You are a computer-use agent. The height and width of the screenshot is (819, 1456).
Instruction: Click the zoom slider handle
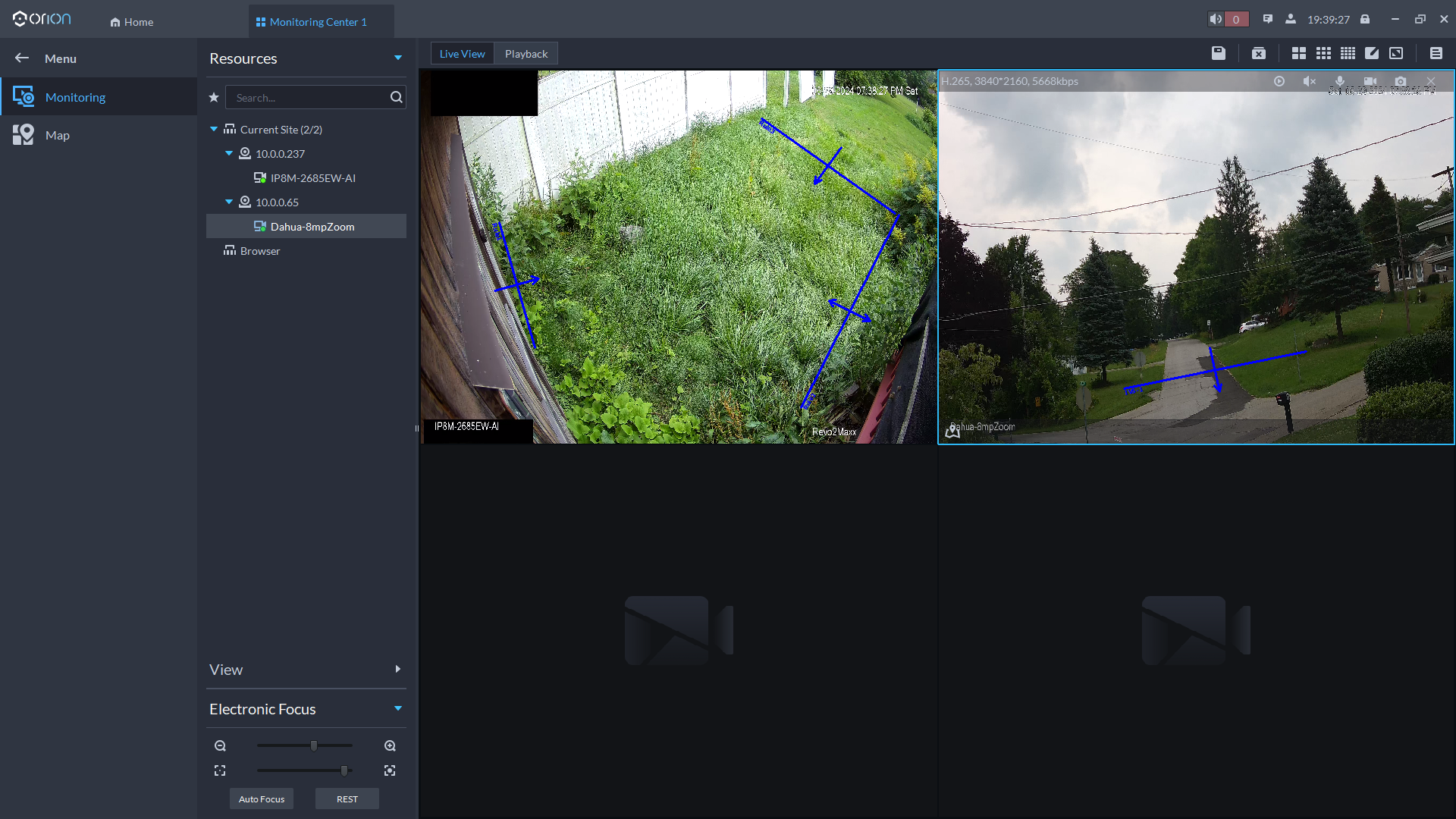pos(314,746)
